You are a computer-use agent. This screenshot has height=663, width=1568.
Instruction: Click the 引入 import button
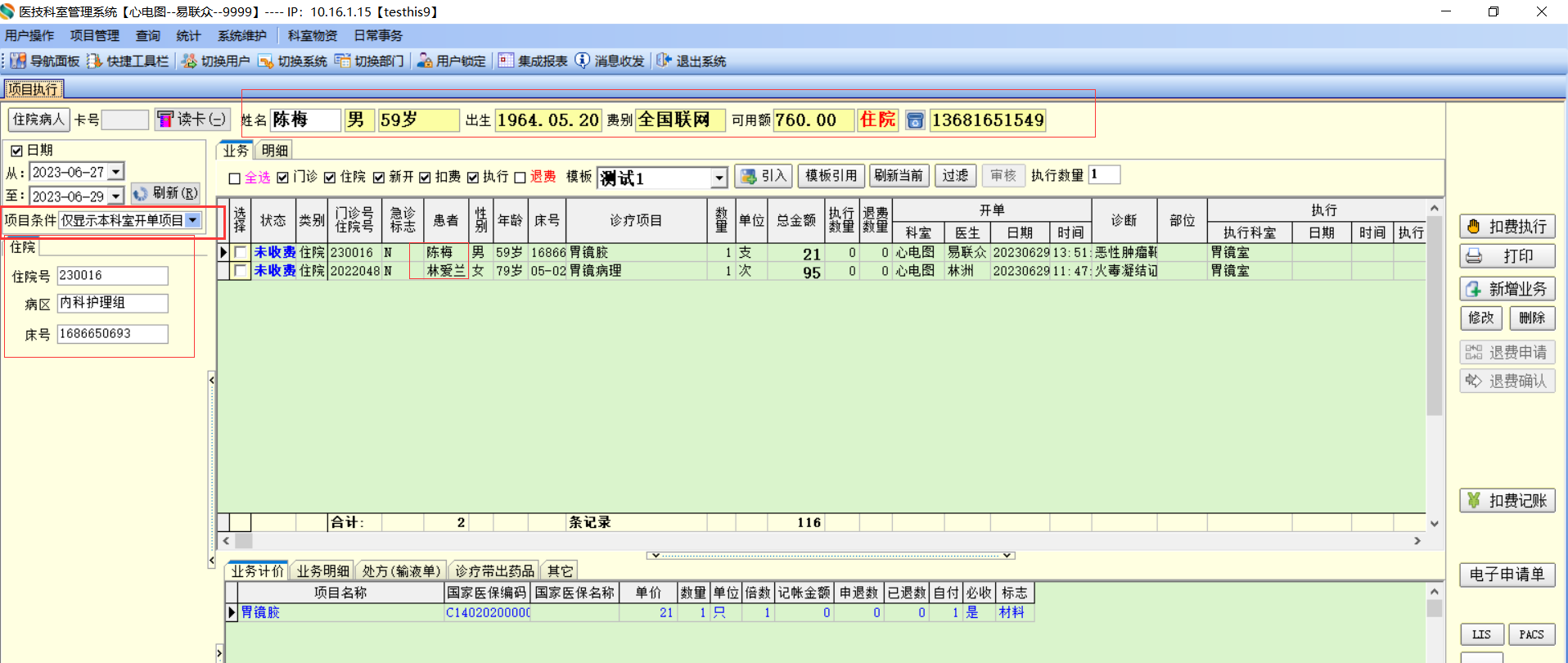pyautogui.click(x=763, y=176)
